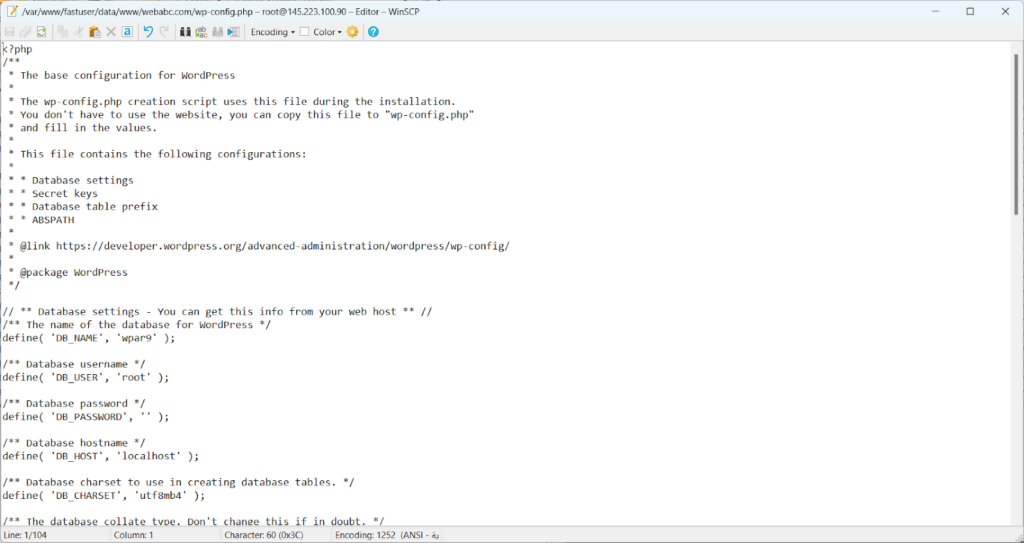Open Find with the binoculars icon
The height and width of the screenshot is (543, 1024).
185,31
